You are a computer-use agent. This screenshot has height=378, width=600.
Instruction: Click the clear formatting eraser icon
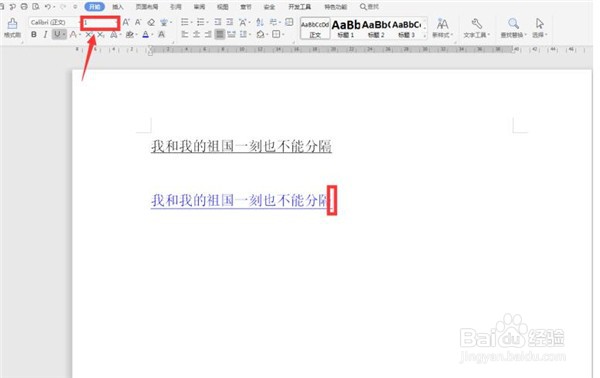(151, 22)
